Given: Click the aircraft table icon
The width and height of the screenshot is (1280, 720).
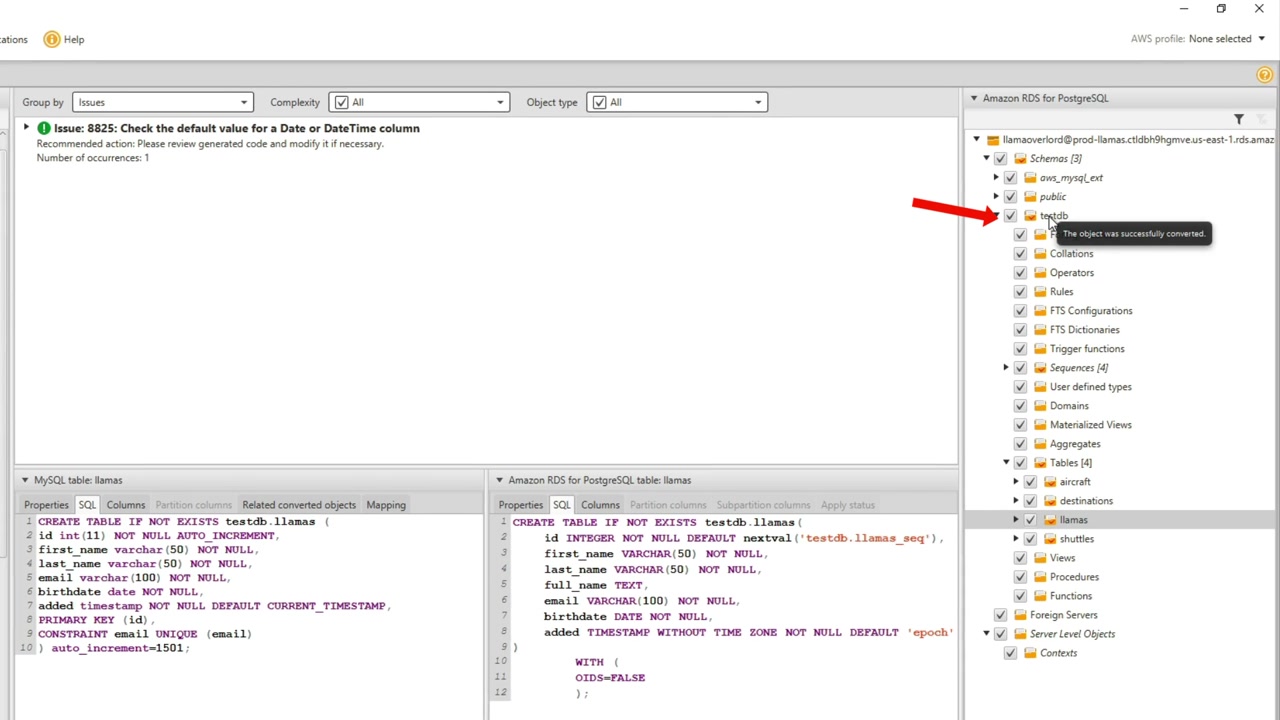Looking at the screenshot, I should point(1050,482).
